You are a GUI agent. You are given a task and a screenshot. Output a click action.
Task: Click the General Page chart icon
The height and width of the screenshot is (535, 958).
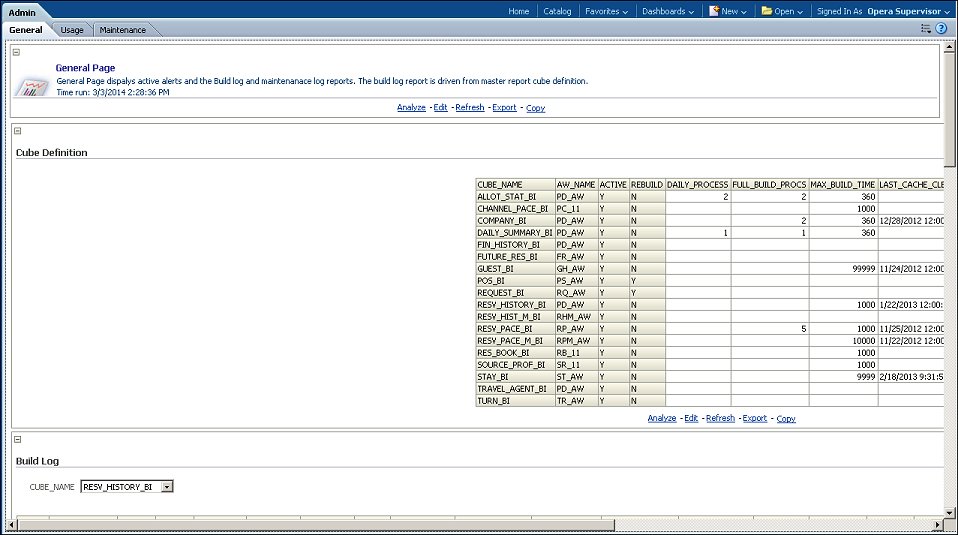33,86
